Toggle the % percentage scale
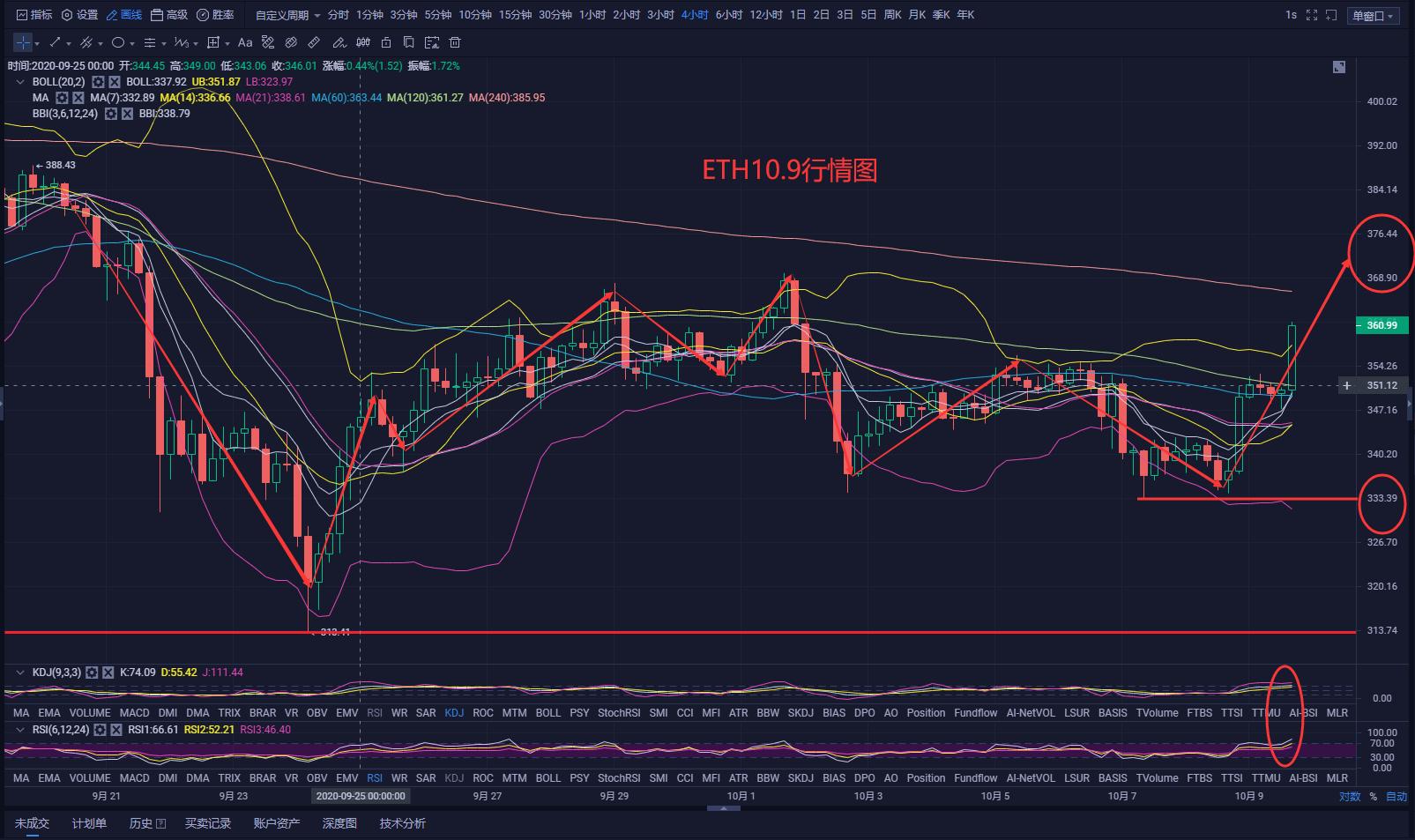 (1373, 796)
